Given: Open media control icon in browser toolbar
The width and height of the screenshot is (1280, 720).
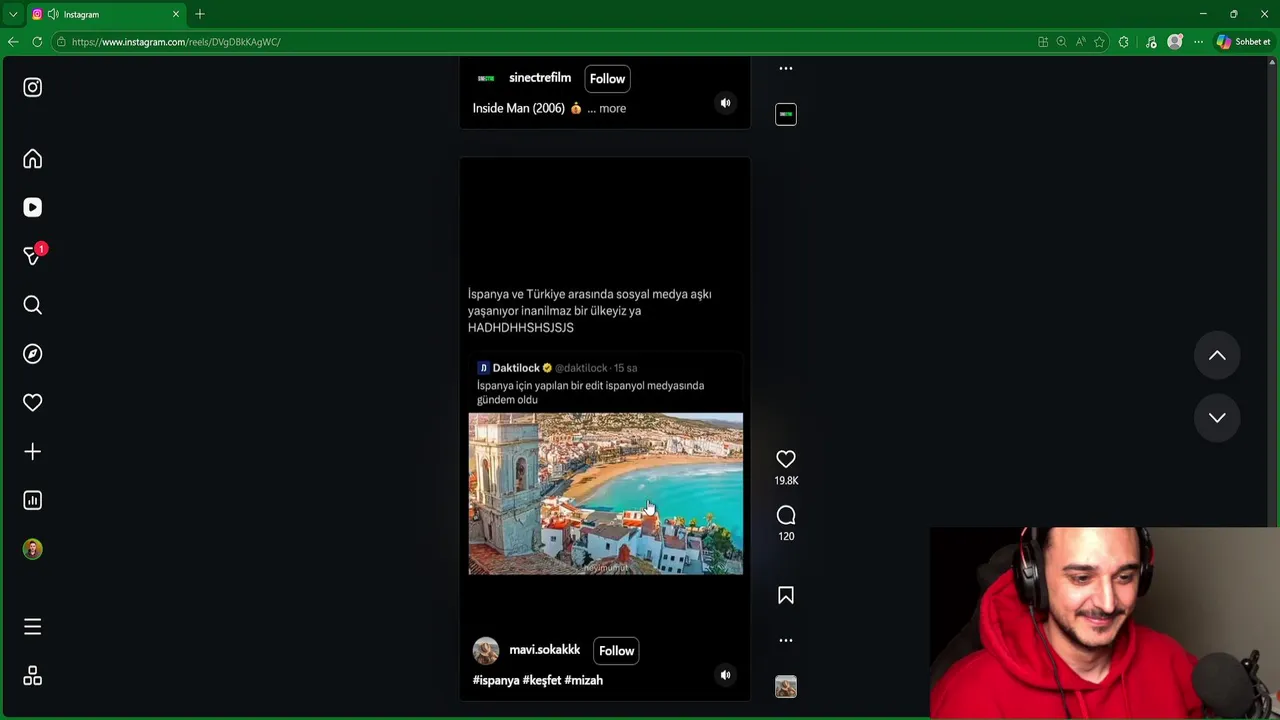Looking at the screenshot, I should tap(1151, 42).
